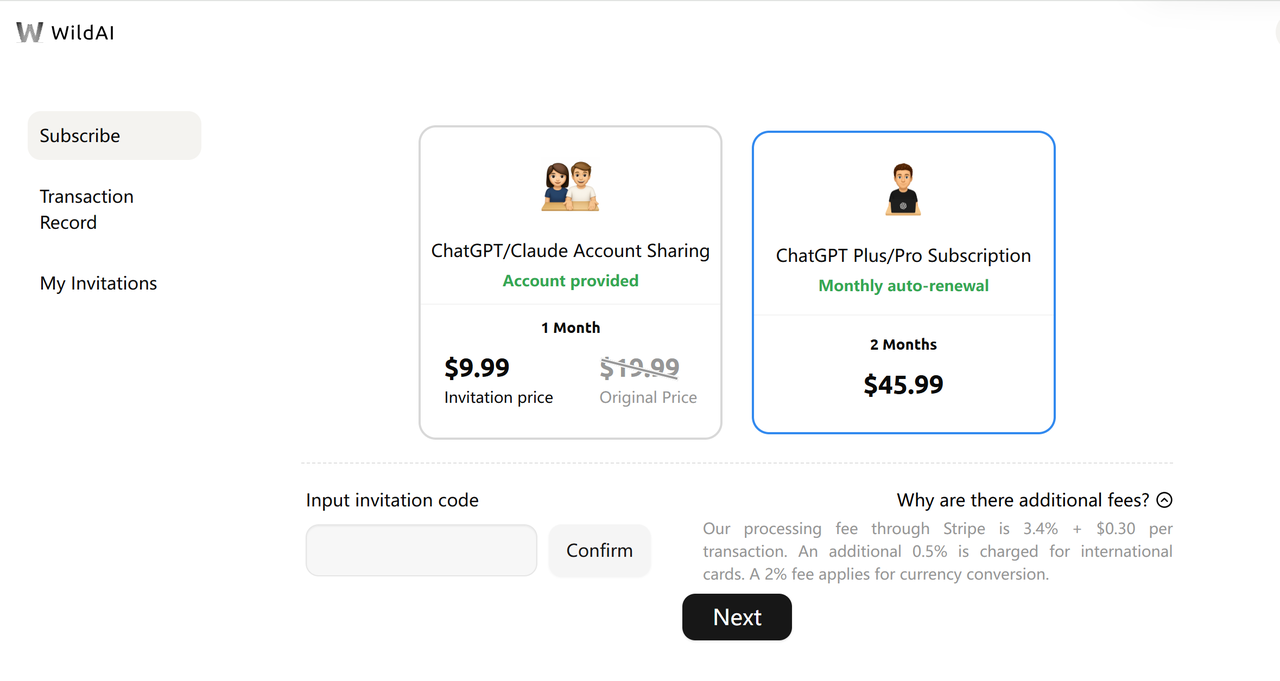Click the "2 Months" duration label
Viewport: 1280px width, 681px height.
[x=903, y=344]
